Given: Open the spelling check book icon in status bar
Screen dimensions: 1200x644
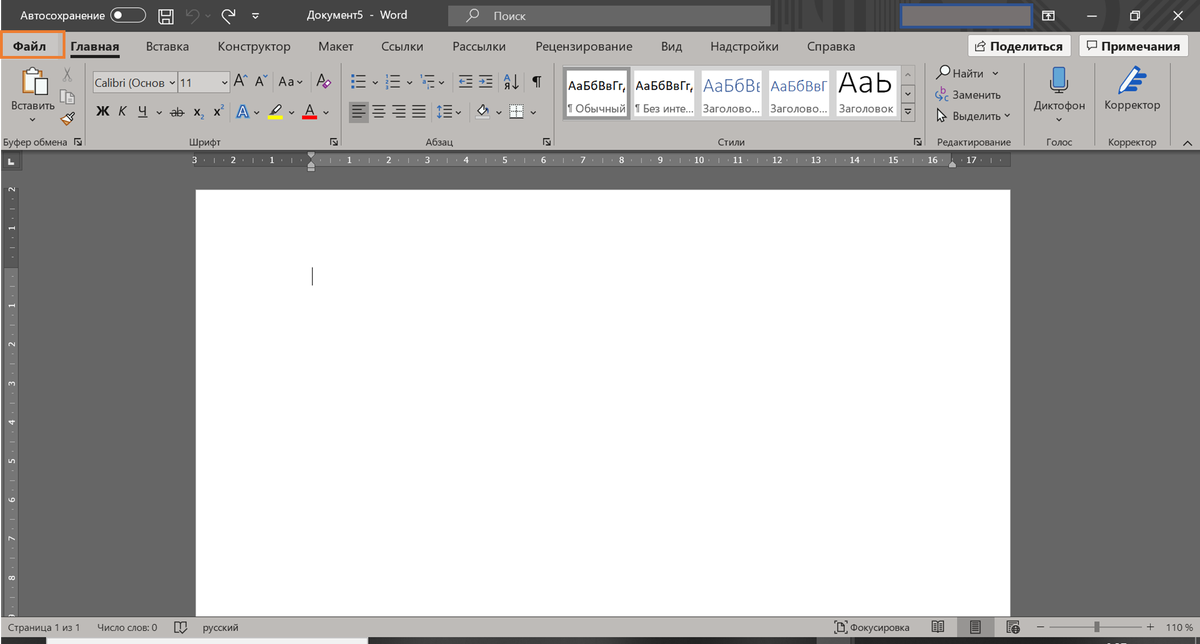Looking at the screenshot, I should click(x=181, y=627).
